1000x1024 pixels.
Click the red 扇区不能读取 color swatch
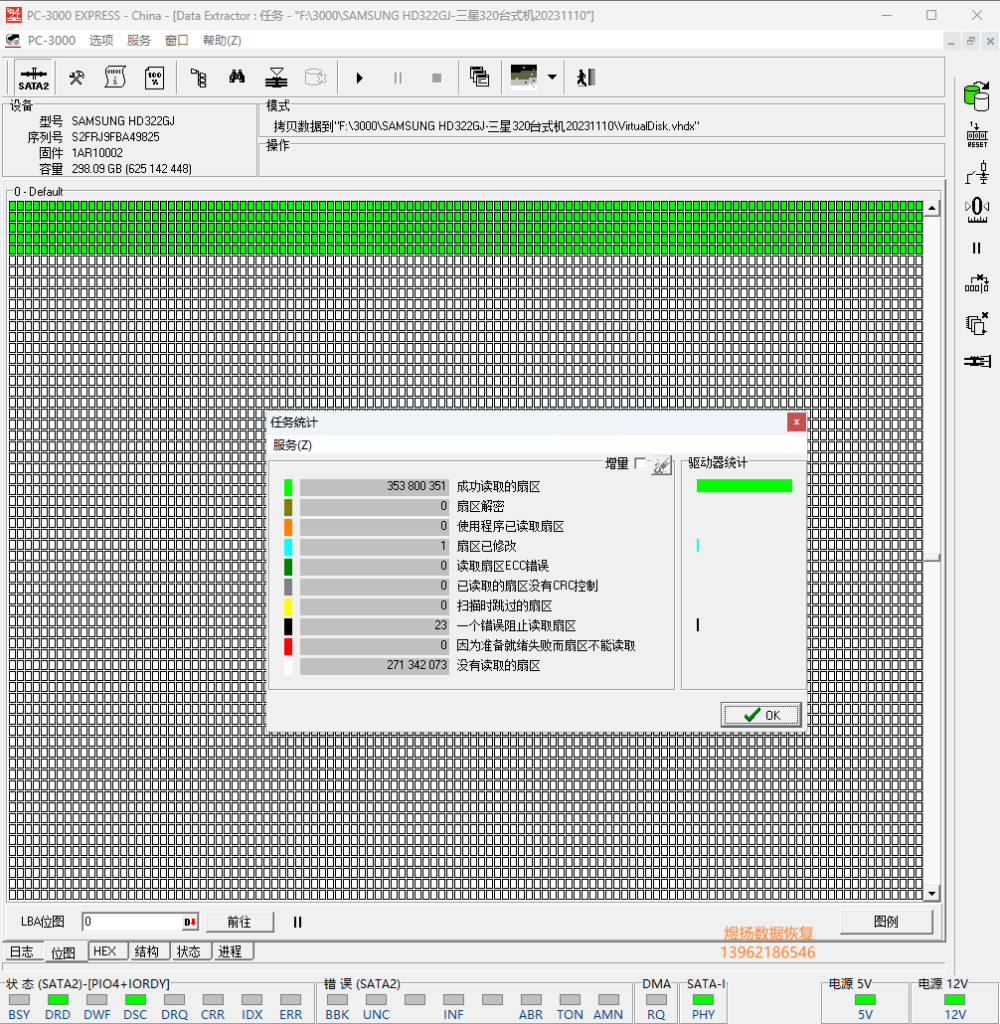click(x=288, y=646)
